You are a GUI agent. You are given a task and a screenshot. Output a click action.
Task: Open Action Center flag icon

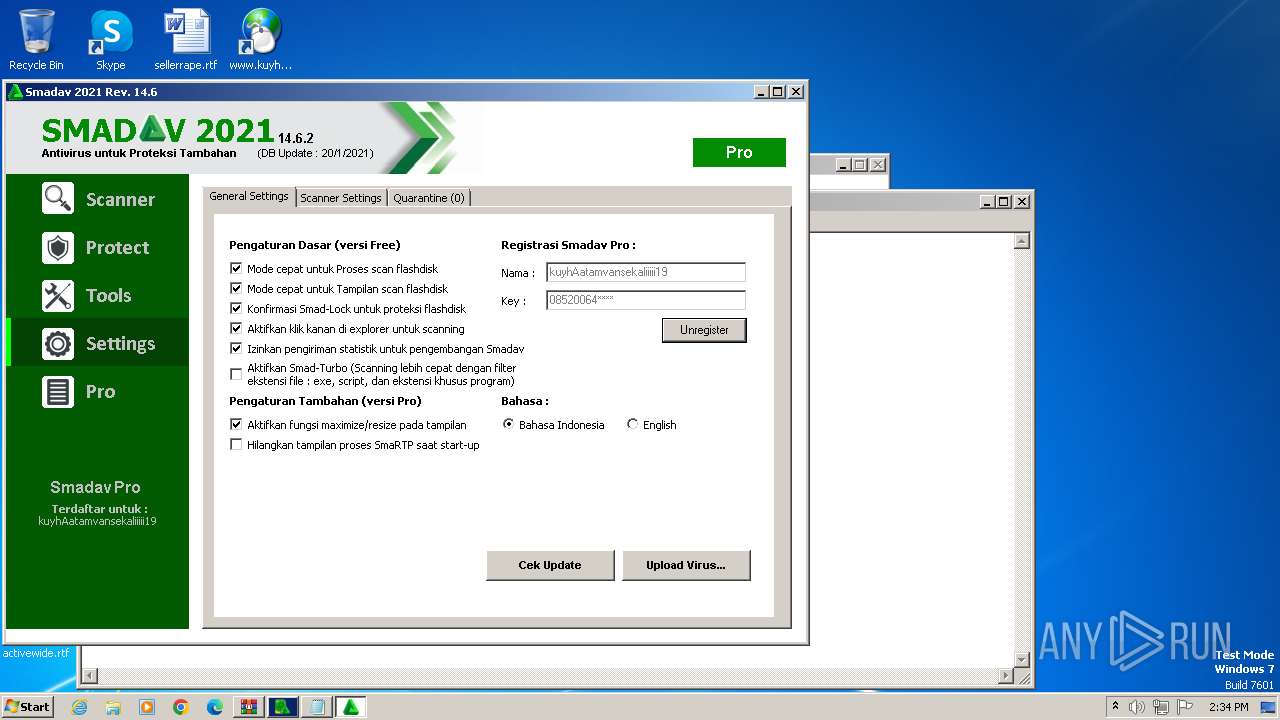pos(1185,707)
